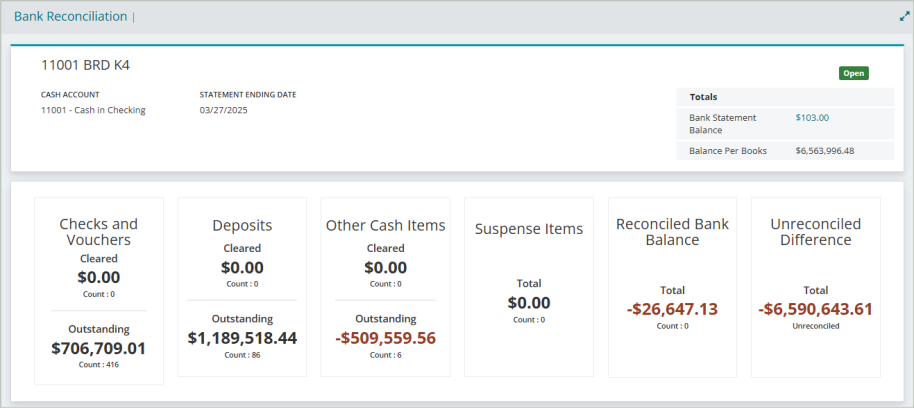
Task: Open the Other Cash Items card
Action: [x=385, y=287]
